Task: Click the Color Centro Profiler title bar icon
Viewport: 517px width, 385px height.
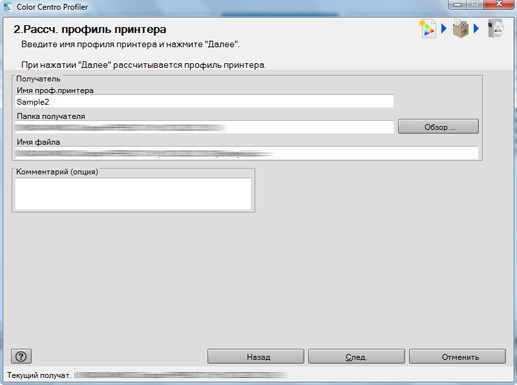Action: [x=8, y=7]
